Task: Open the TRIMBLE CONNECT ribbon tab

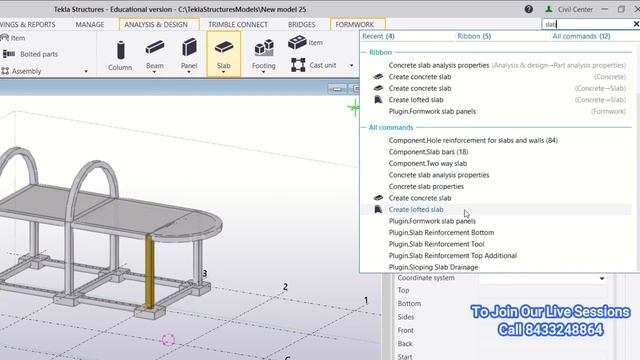Action: pyautogui.click(x=238, y=24)
